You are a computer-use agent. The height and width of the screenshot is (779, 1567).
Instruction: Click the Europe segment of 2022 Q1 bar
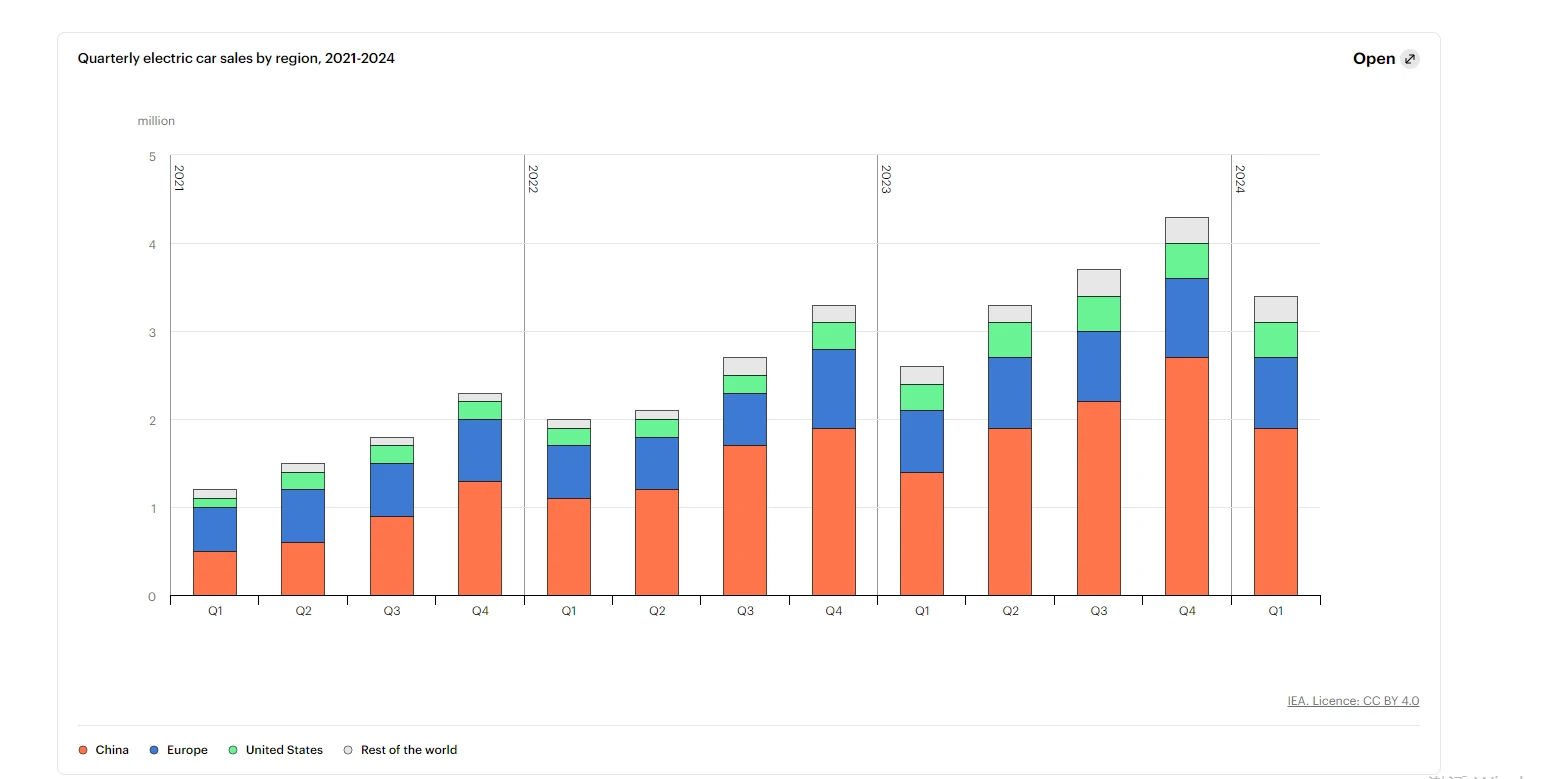[x=569, y=472]
